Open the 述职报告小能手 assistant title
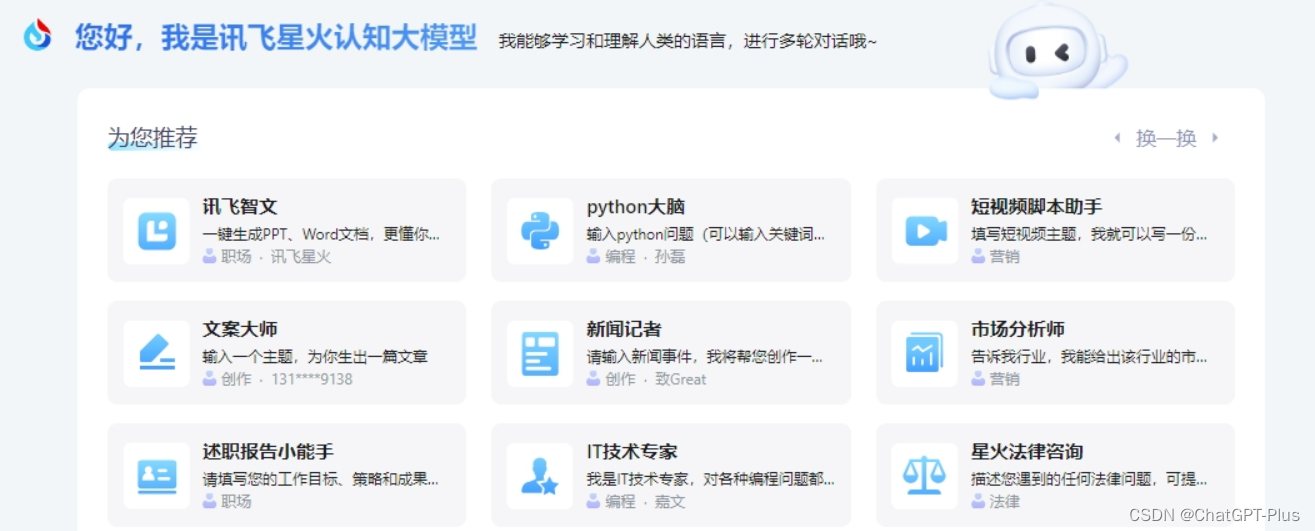The image size is (1315, 531). pyautogui.click(x=268, y=452)
